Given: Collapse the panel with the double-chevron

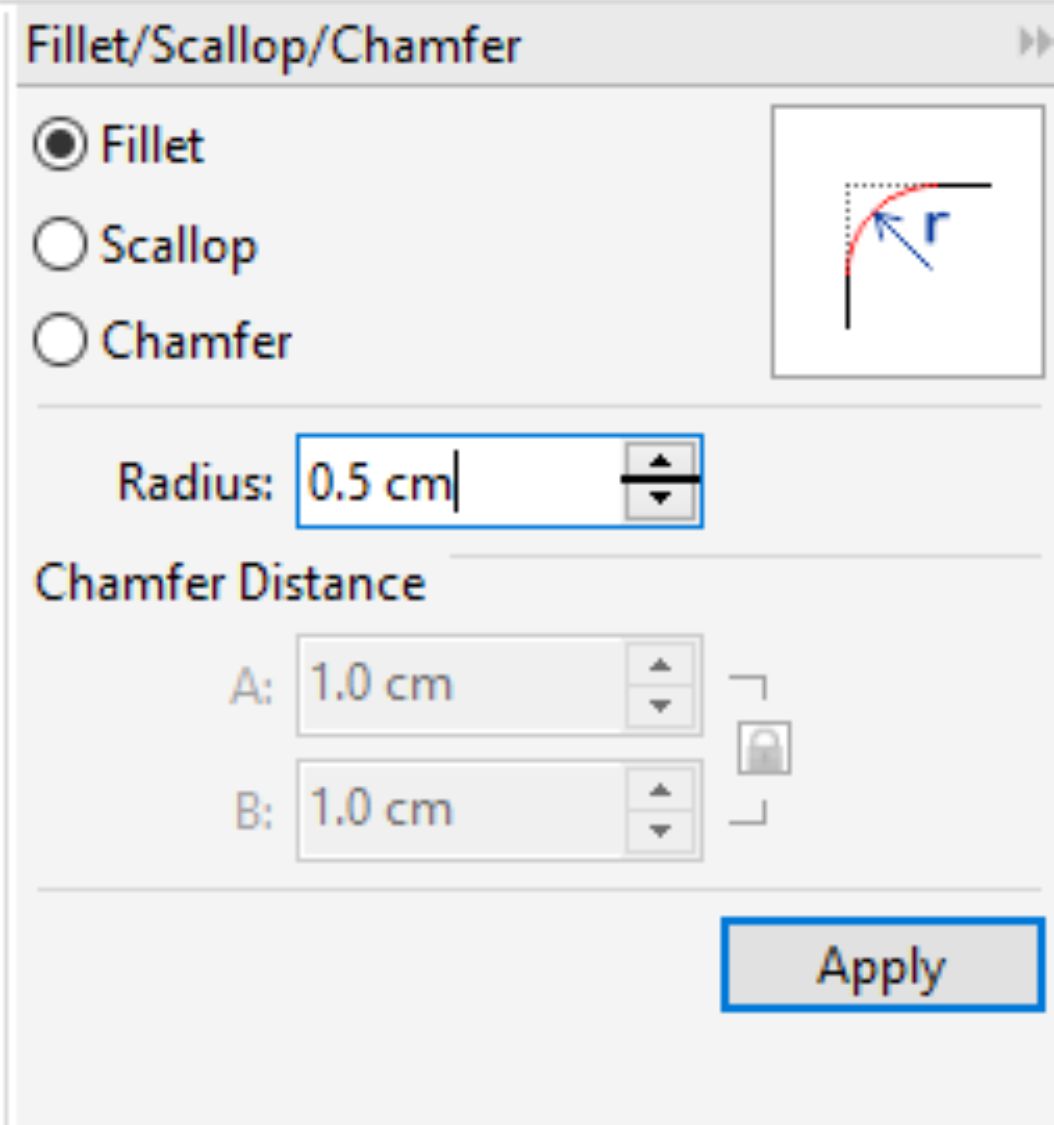Looking at the screenshot, I should pyautogui.click(x=1037, y=42).
